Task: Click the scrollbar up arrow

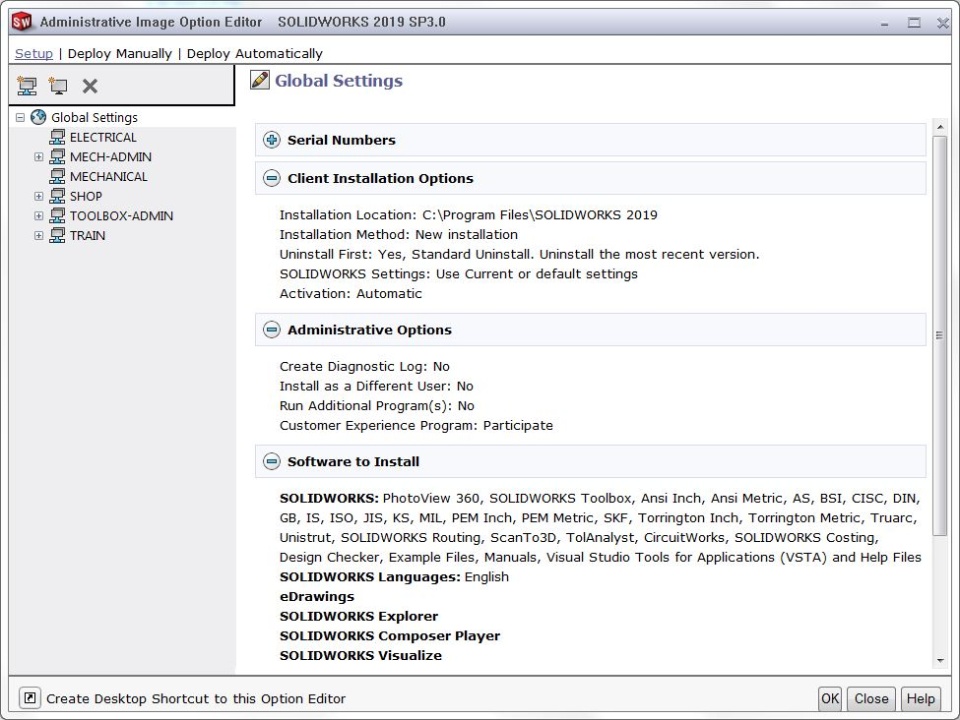Action: tap(940, 127)
